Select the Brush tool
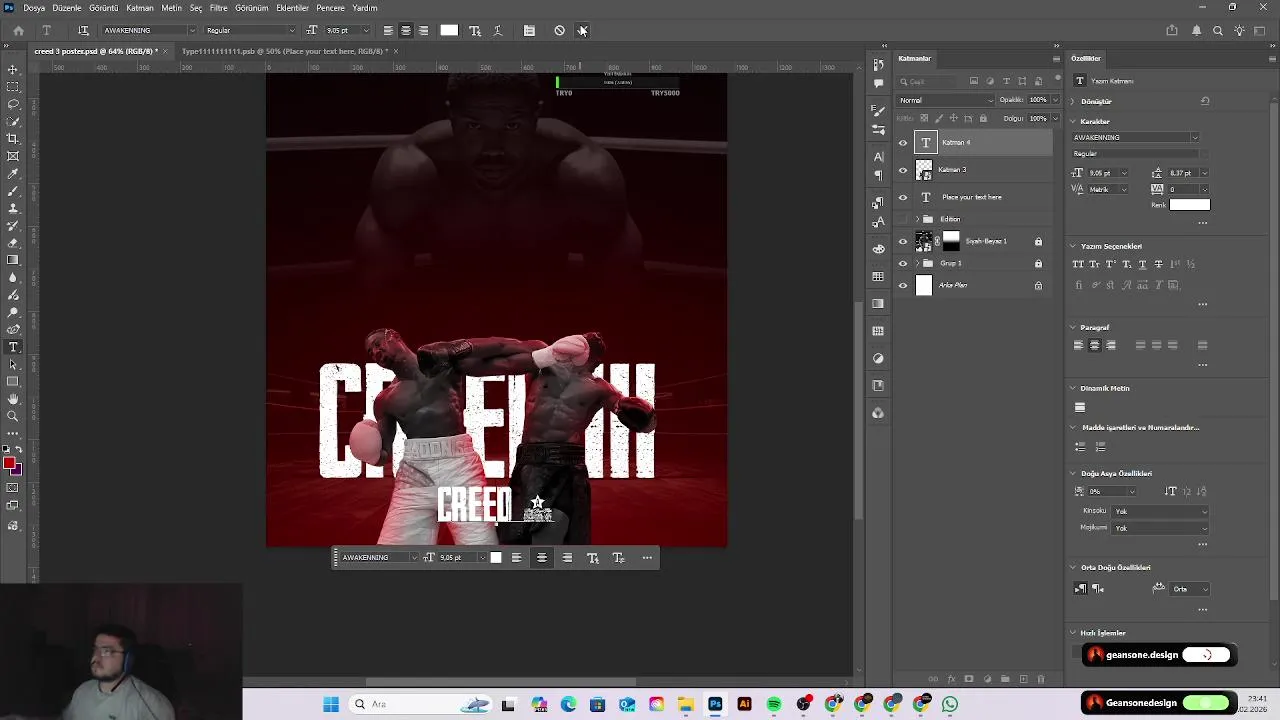Screen dimensions: 1280x720 click(x=13, y=191)
